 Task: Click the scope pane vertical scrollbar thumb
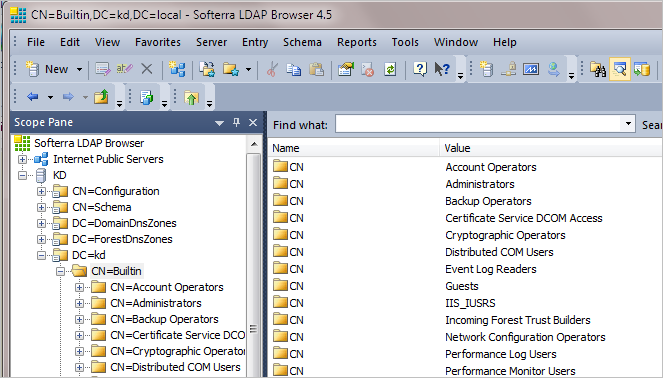254,264
